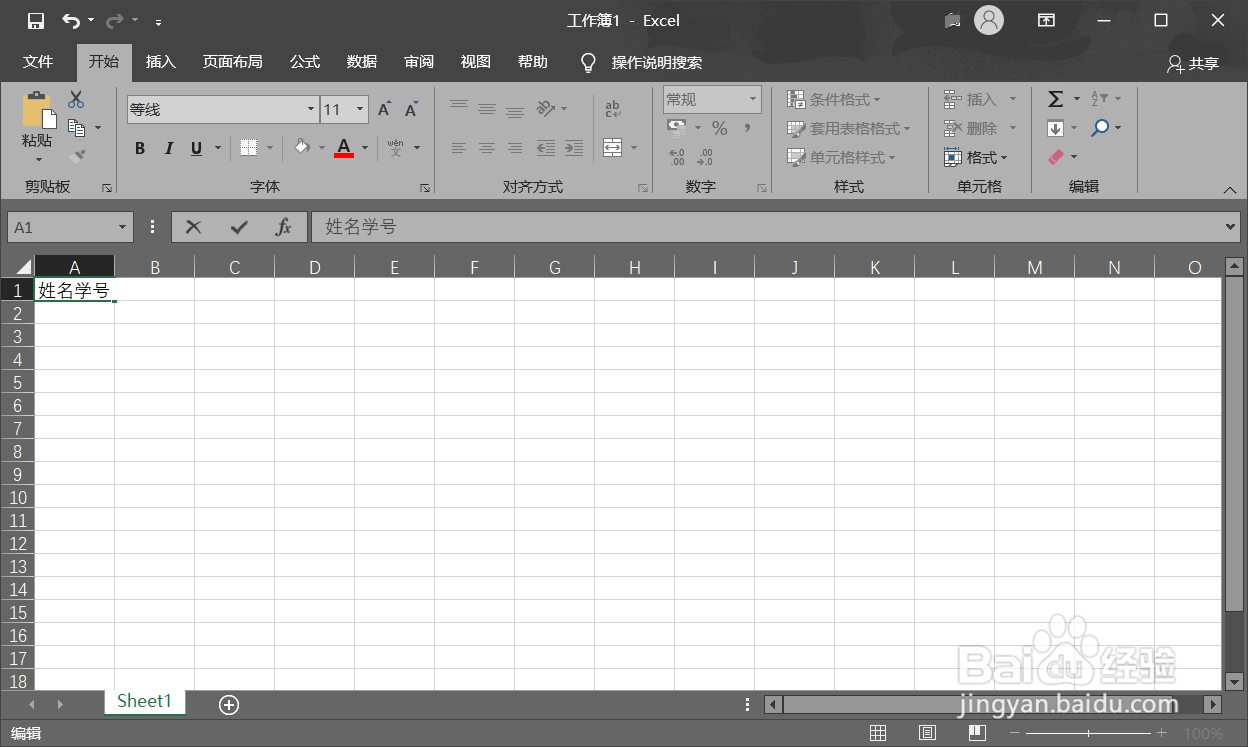Screen dimensions: 1248x747
Task: Collapse the ribbon with the caret
Action: pos(1230,189)
